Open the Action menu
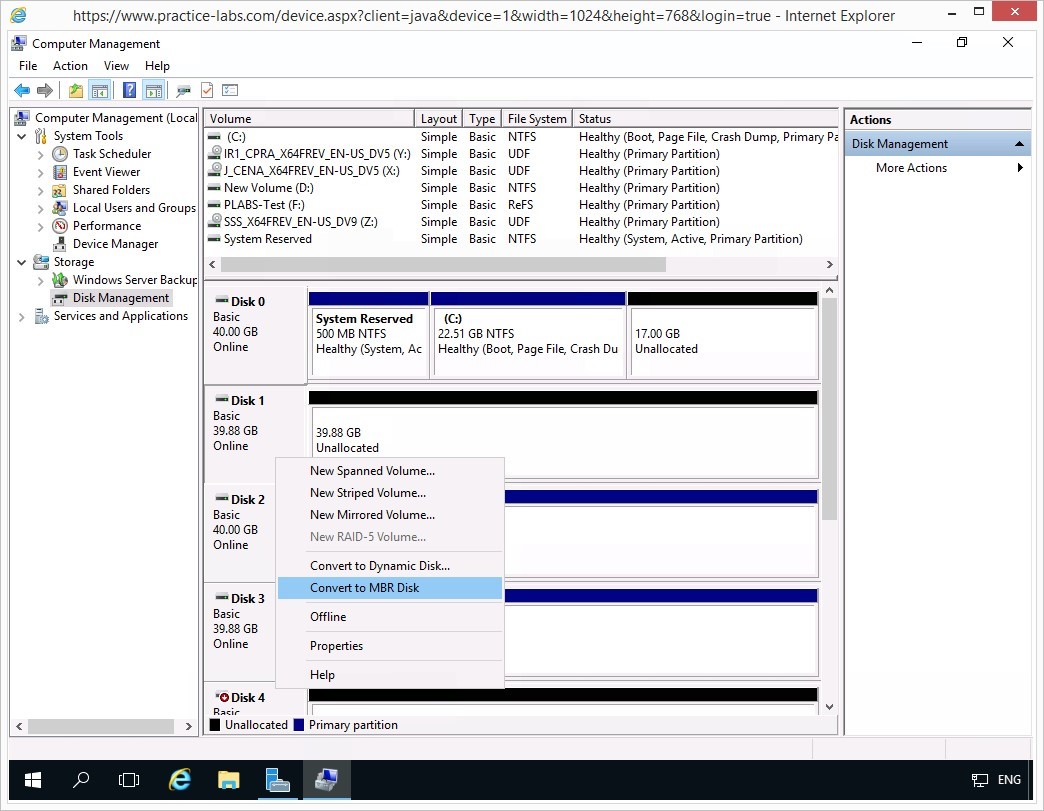The width and height of the screenshot is (1044, 811). point(70,66)
